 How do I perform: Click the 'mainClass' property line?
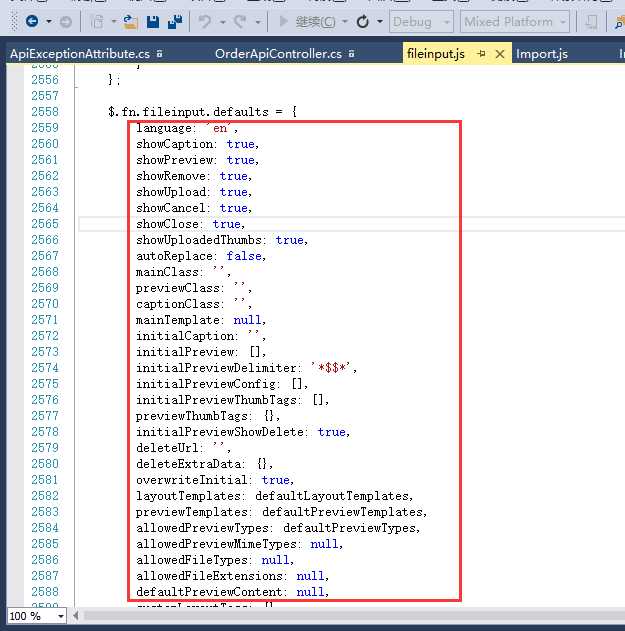coord(183,272)
